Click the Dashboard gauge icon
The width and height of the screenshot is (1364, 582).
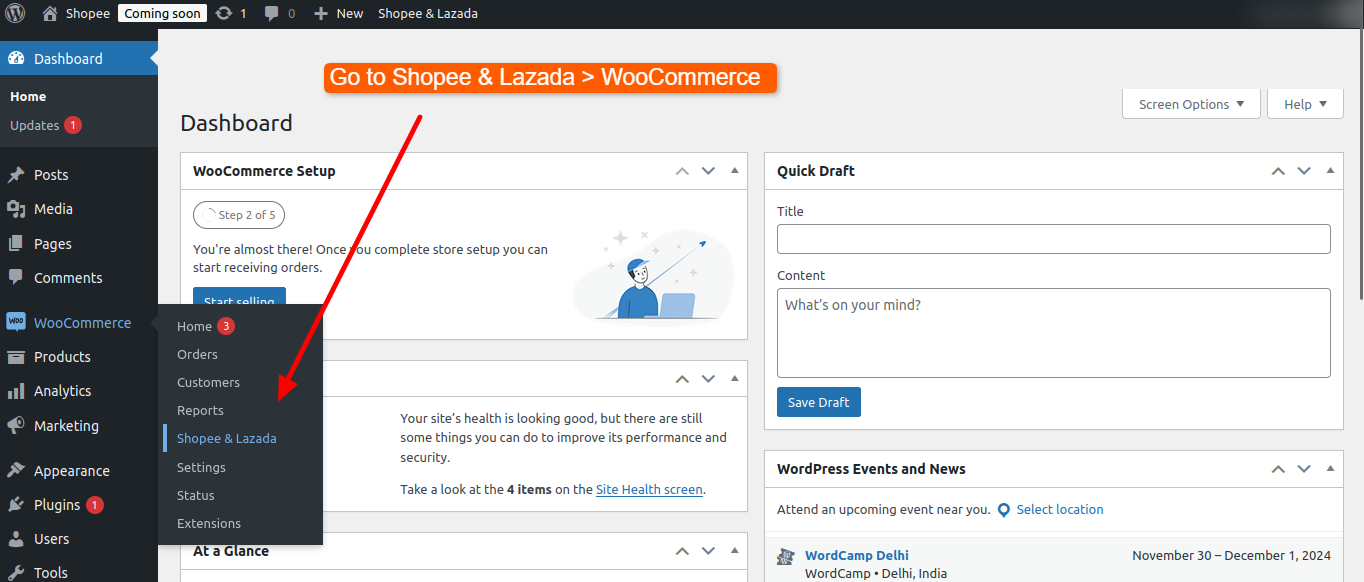pyautogui.click(x=16, y=58)
